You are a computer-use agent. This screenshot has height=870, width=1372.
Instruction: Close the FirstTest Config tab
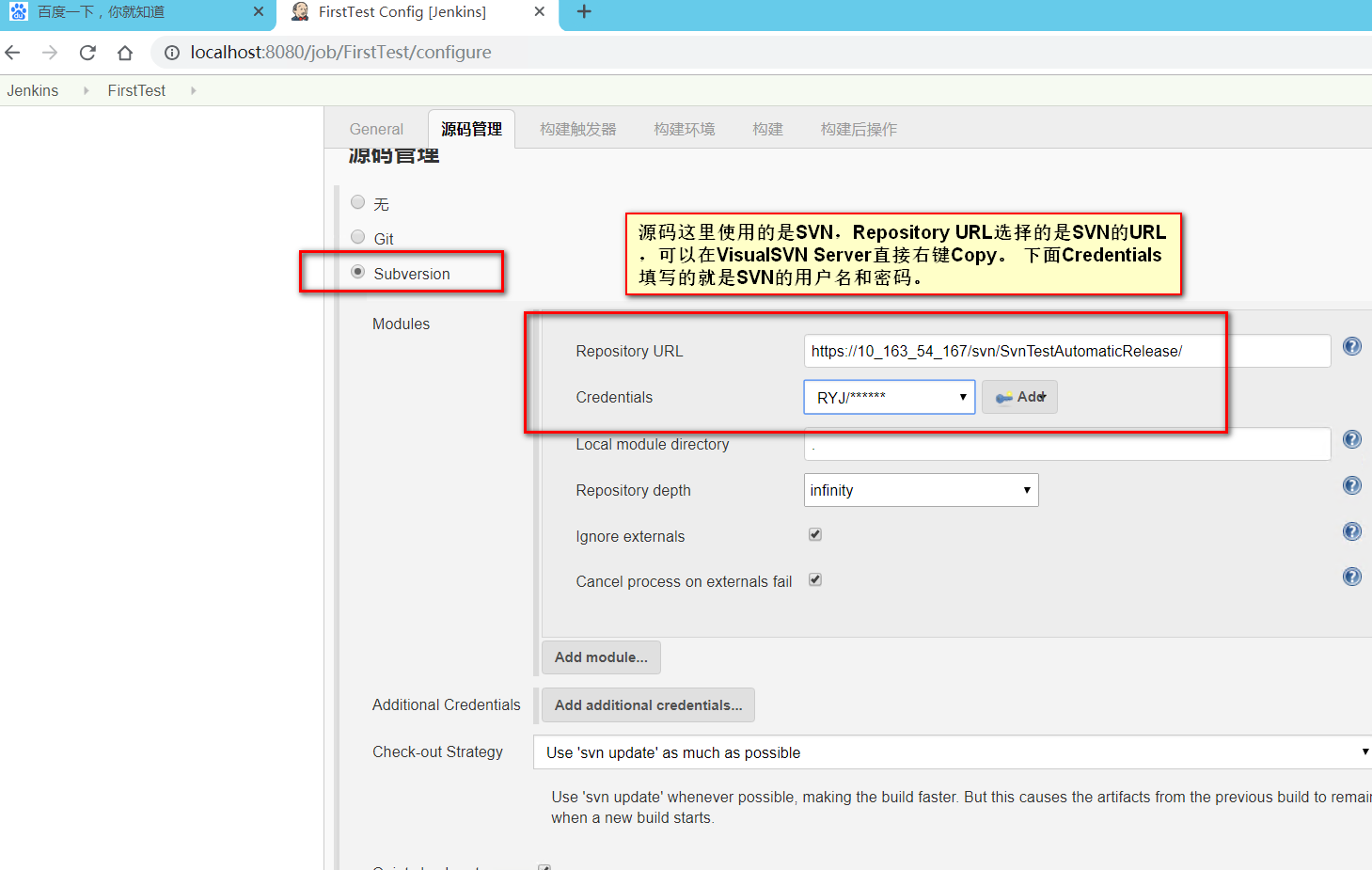(x=539, y=12)
